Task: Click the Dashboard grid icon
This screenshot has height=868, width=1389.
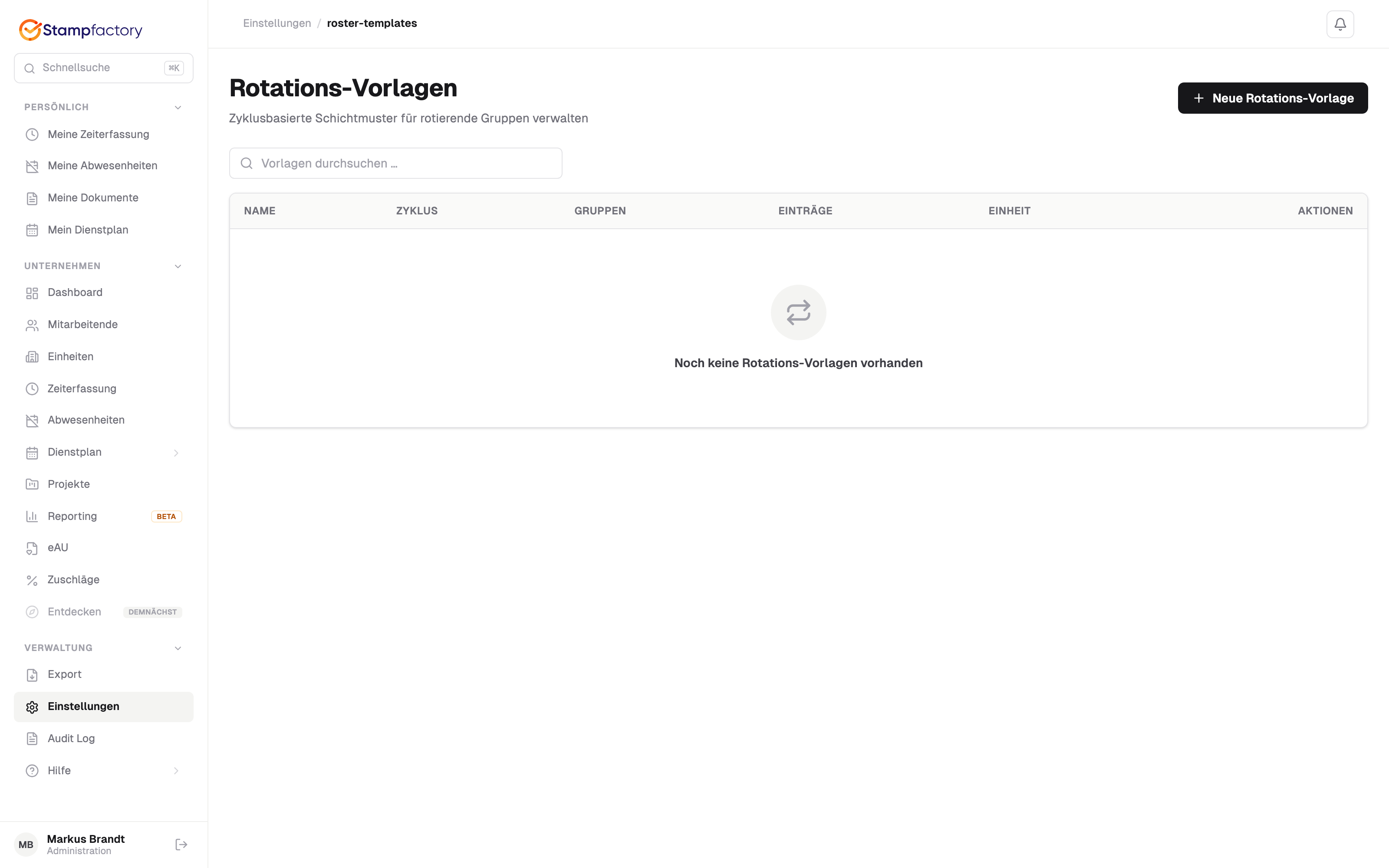Action: [32, 293]
